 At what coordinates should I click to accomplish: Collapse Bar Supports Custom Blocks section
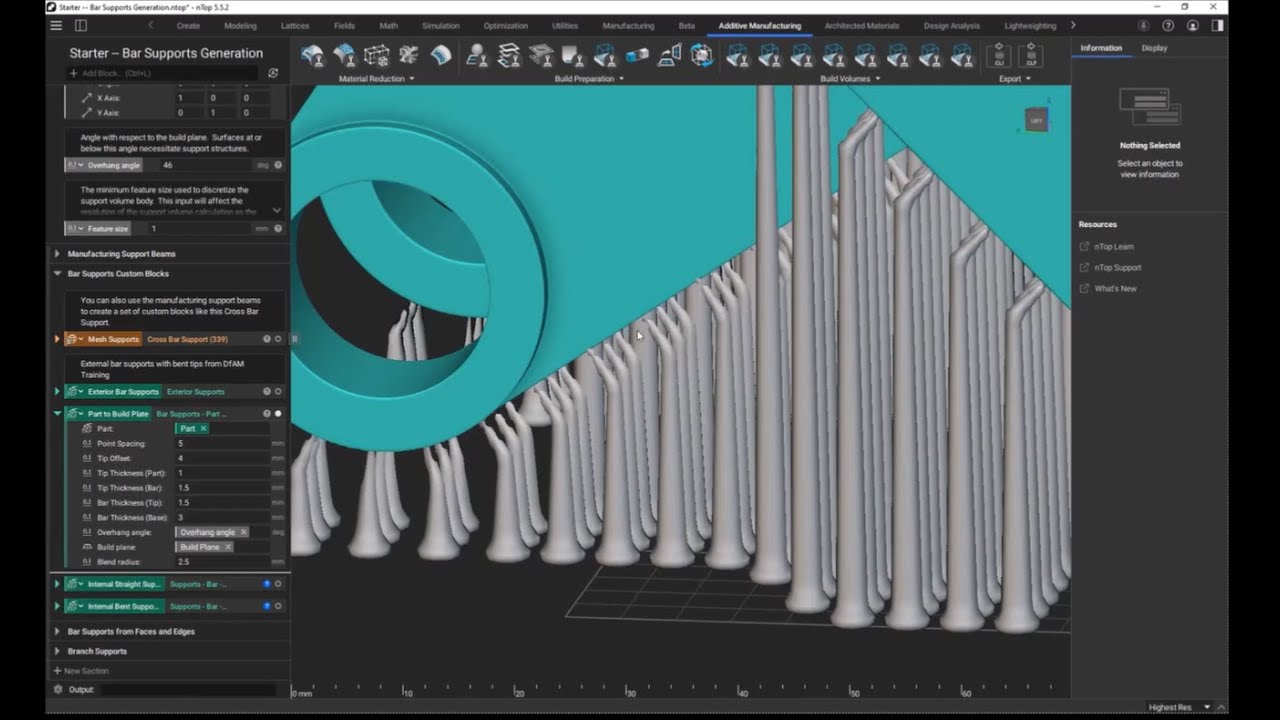pos(57,273)
